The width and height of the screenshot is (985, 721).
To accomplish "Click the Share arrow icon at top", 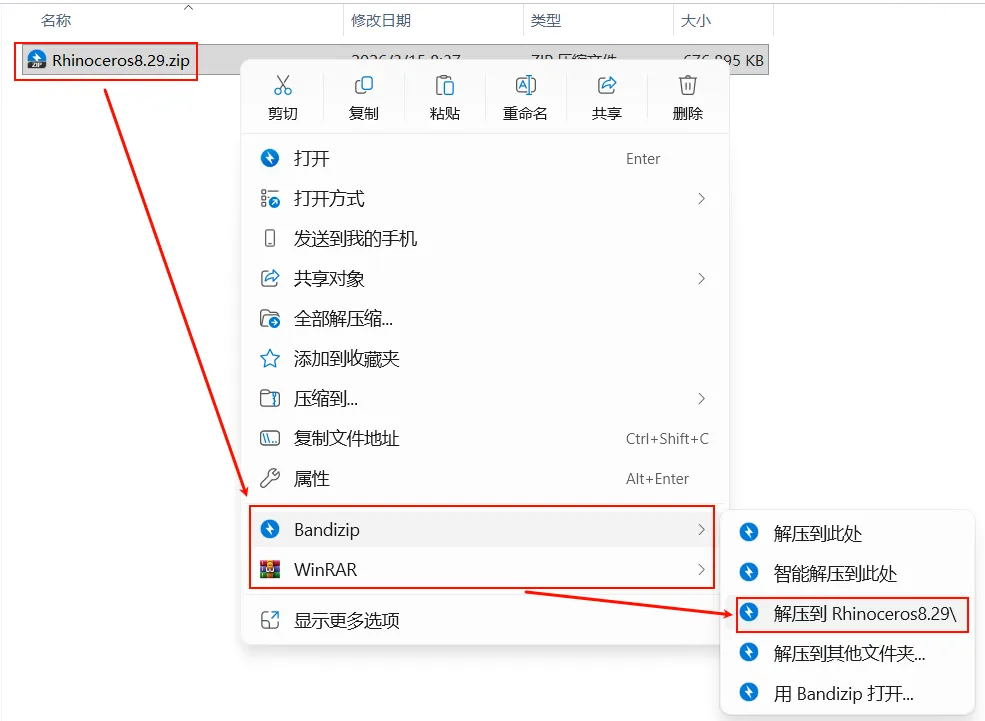I will coord(607,85).
